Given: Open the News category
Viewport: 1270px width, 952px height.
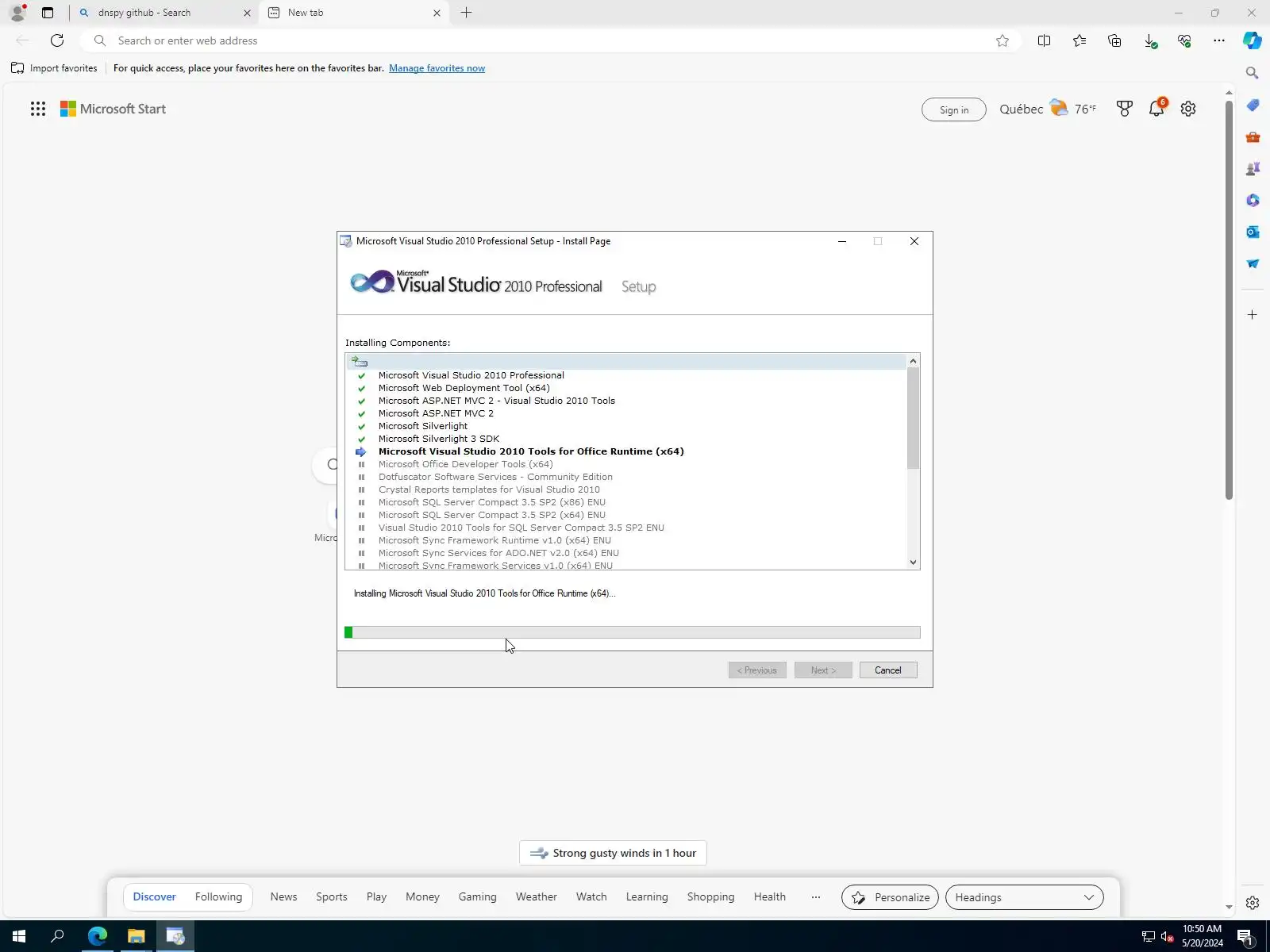Looking at the screenshot, I should tap(283, 897).
